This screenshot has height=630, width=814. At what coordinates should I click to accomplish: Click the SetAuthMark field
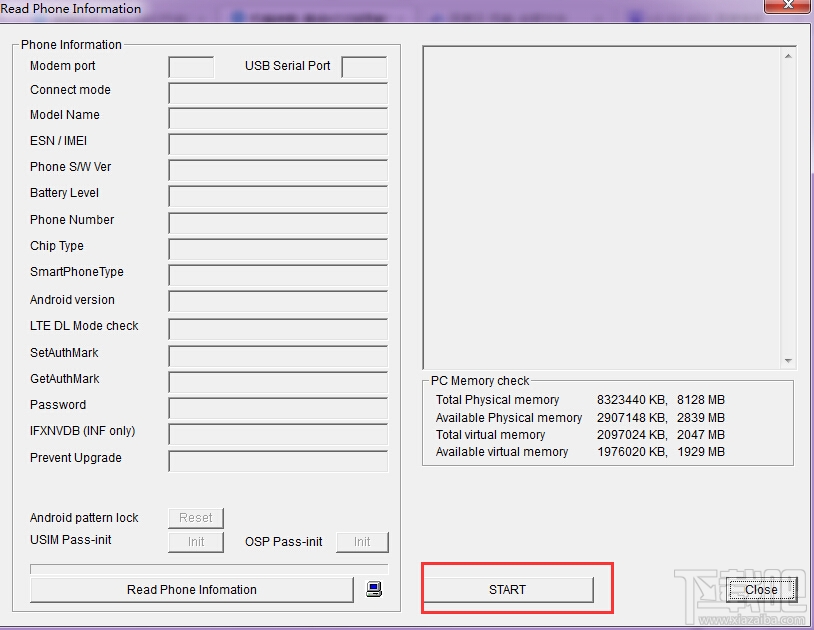278,355
